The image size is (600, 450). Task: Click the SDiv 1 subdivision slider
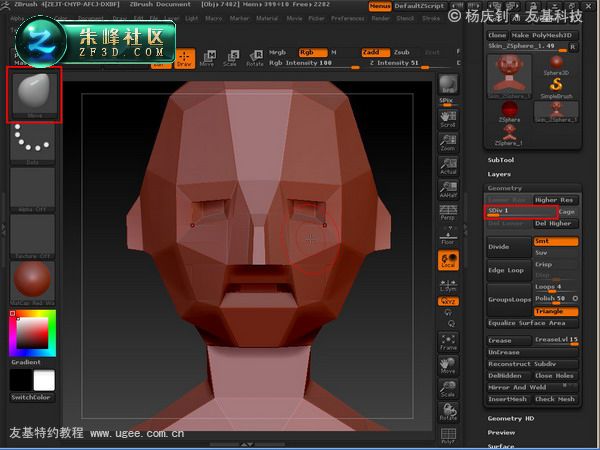click(x=522, y=212)
